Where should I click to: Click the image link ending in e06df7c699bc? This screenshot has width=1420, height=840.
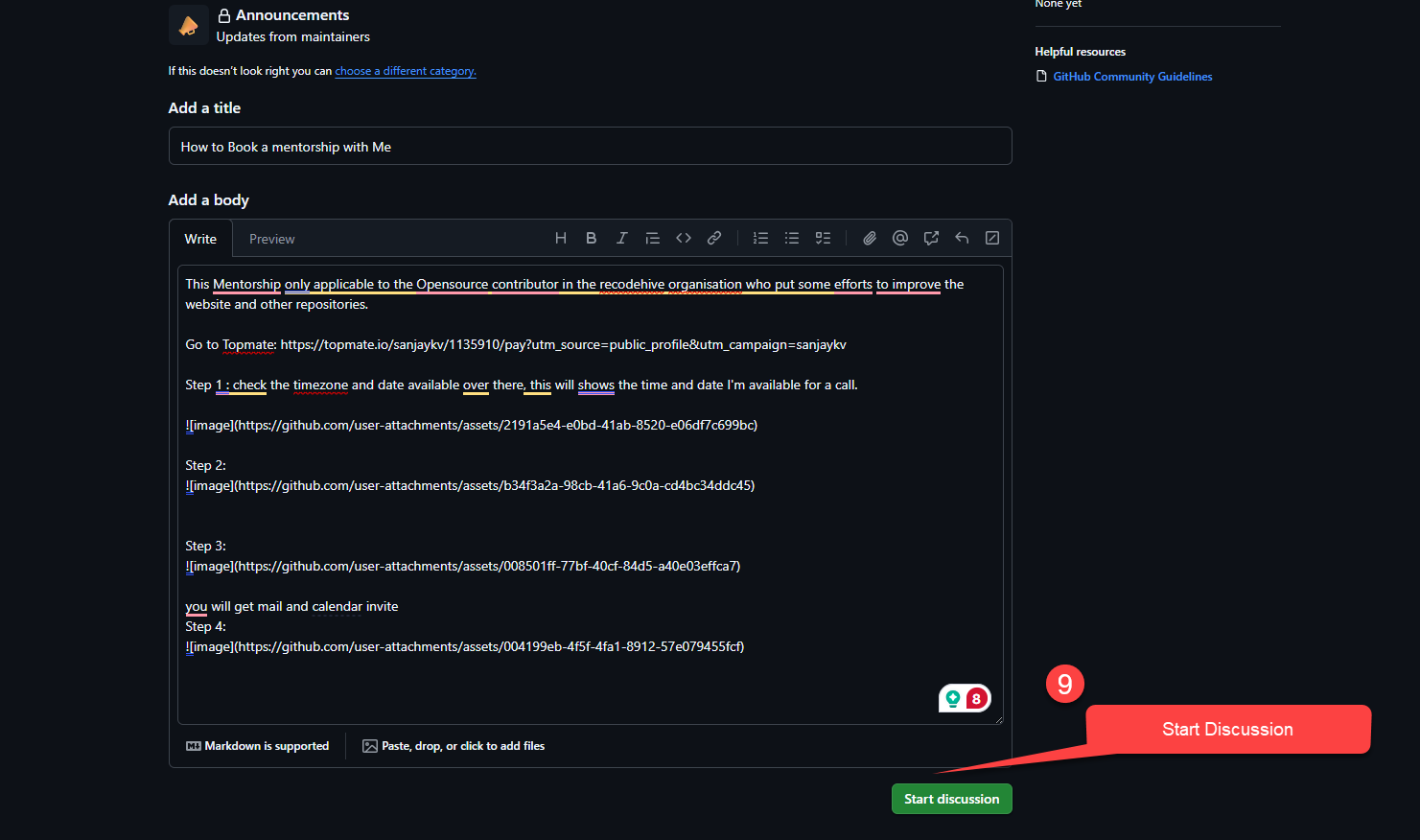click(472, 425)
